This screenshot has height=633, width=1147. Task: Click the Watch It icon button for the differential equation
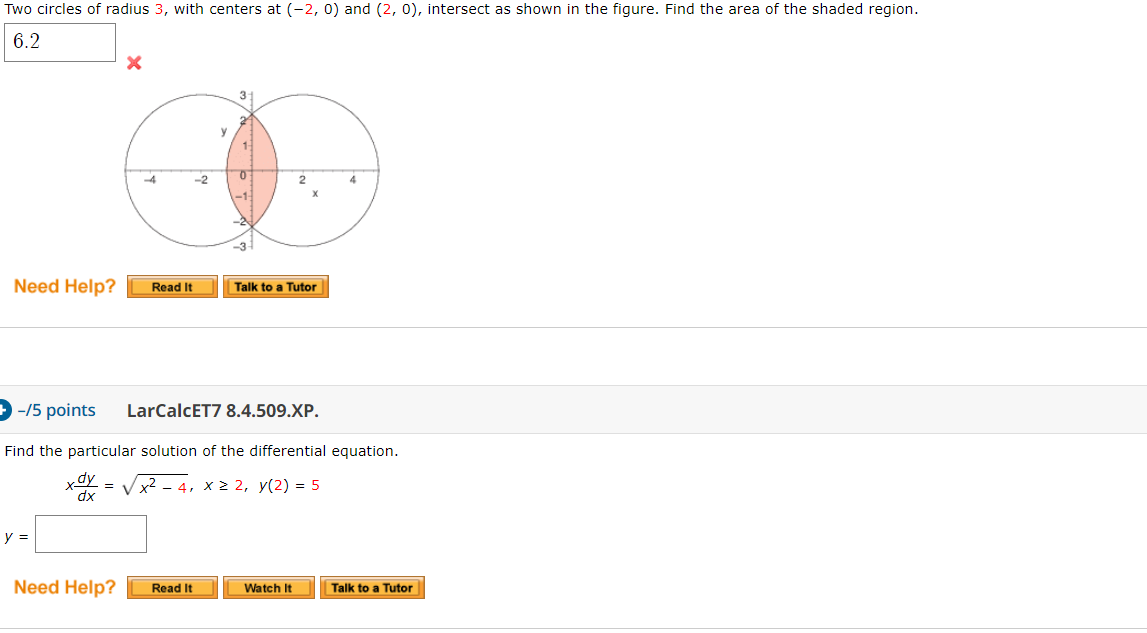(x=268, y=588)
